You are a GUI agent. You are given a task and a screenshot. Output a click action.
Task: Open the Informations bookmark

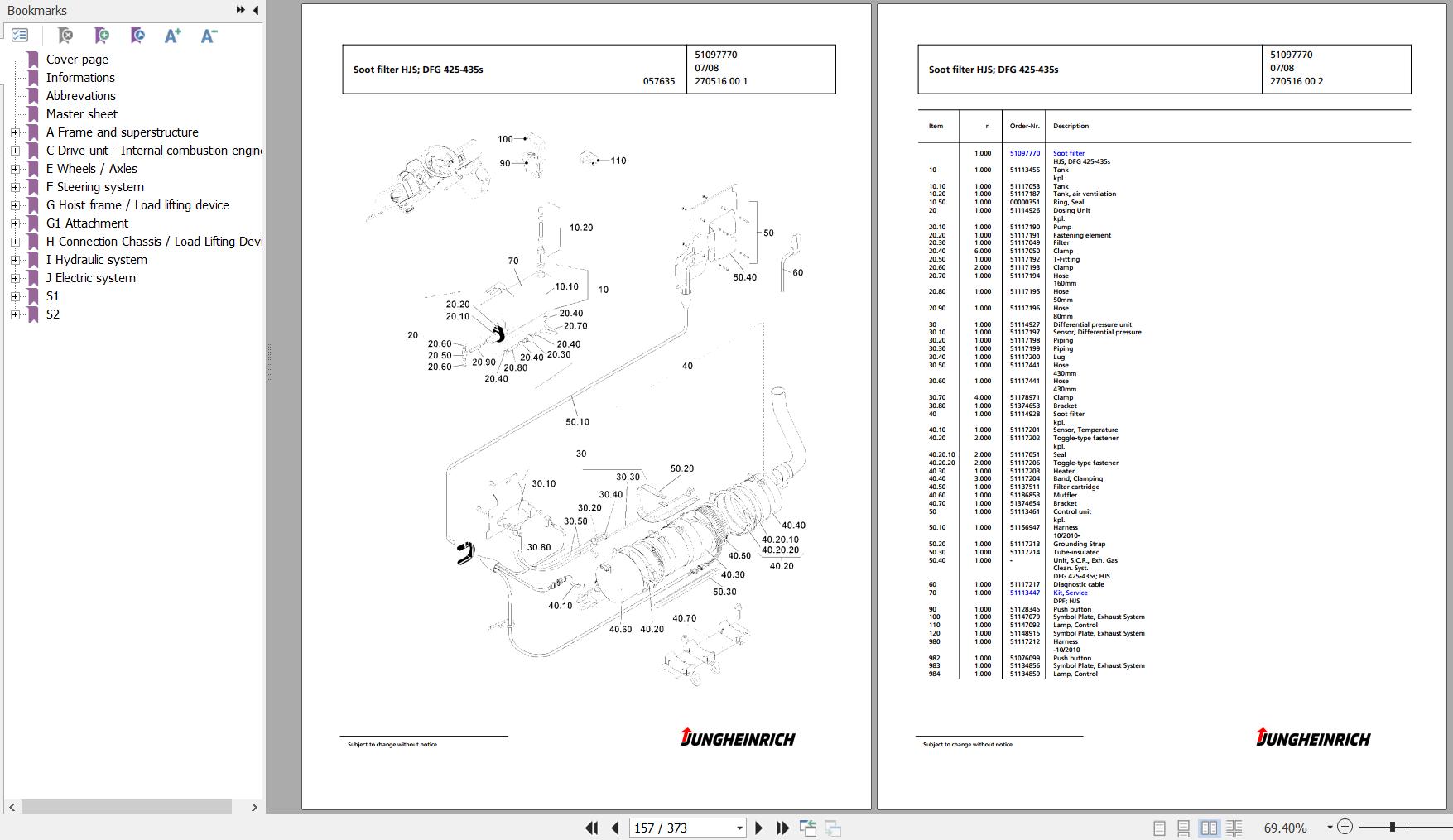pos(80,78)
